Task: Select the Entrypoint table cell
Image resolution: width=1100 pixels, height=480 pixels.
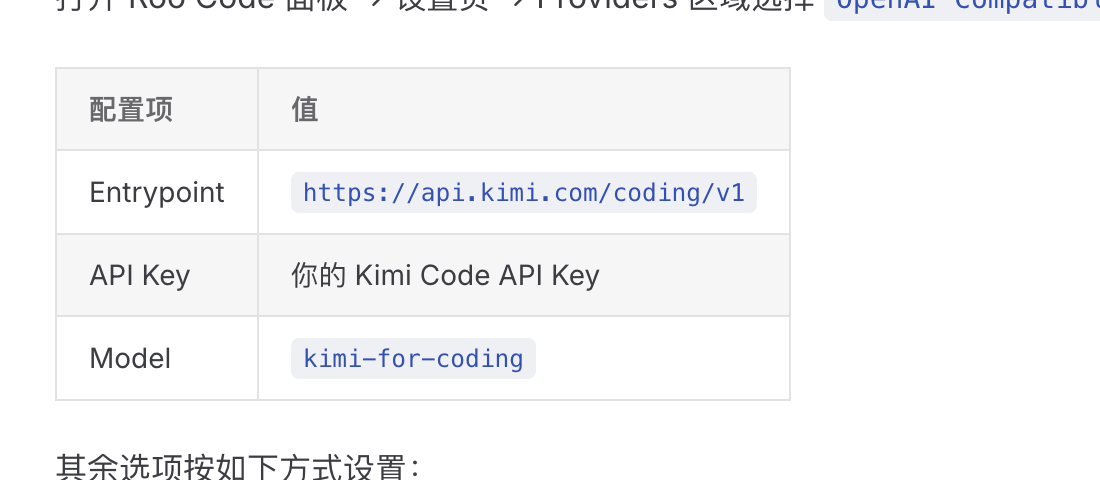Action: 157,192
